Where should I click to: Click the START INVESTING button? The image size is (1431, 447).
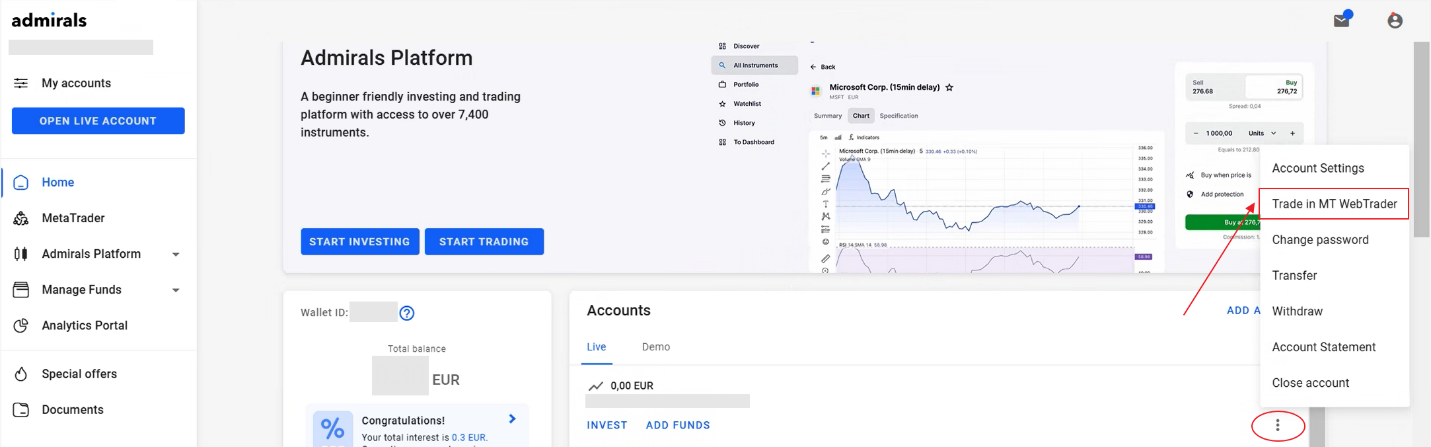(x=360, y=242)
